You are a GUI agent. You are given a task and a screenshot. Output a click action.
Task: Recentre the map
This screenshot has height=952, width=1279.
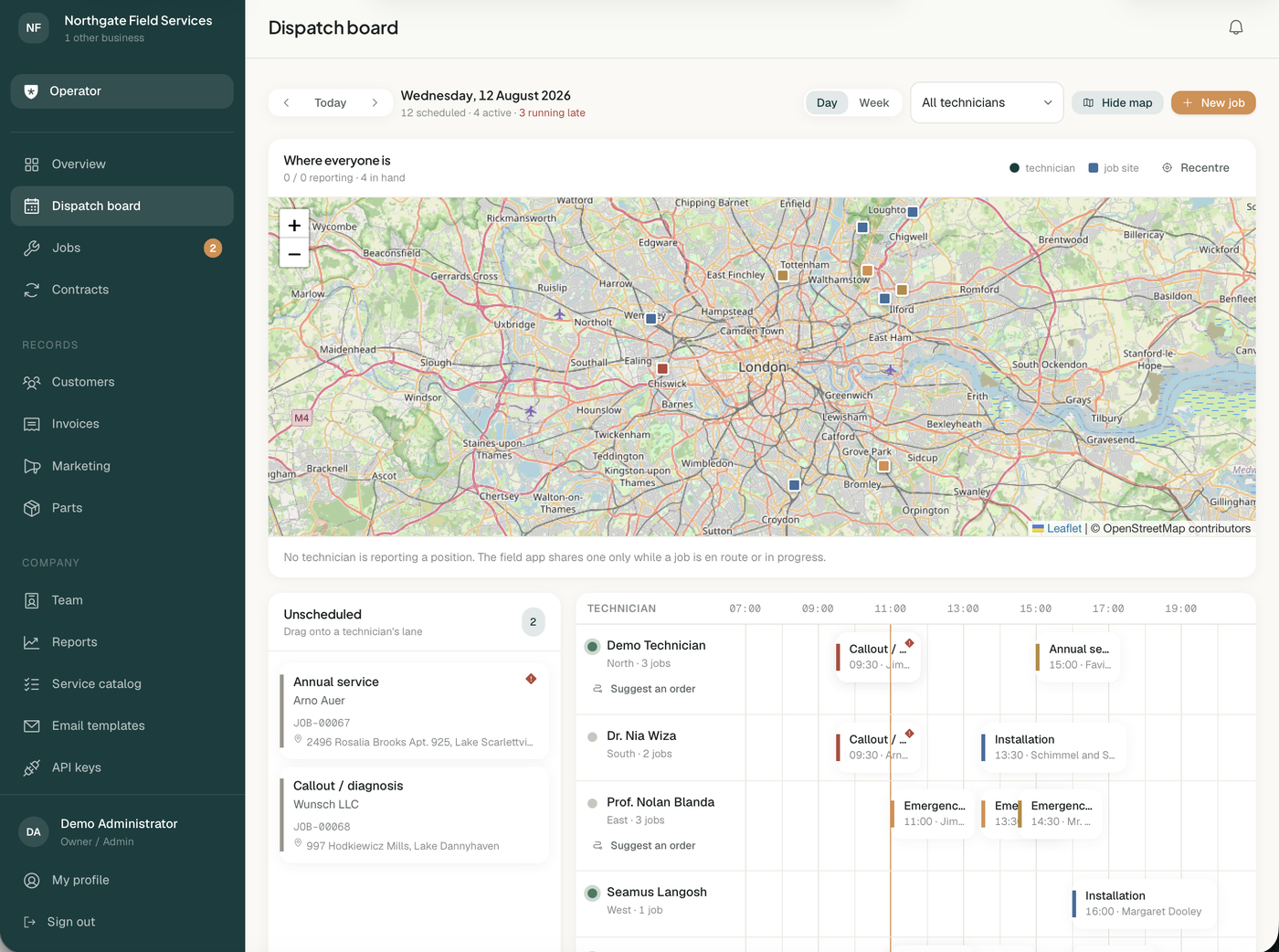coord(1196,168)
